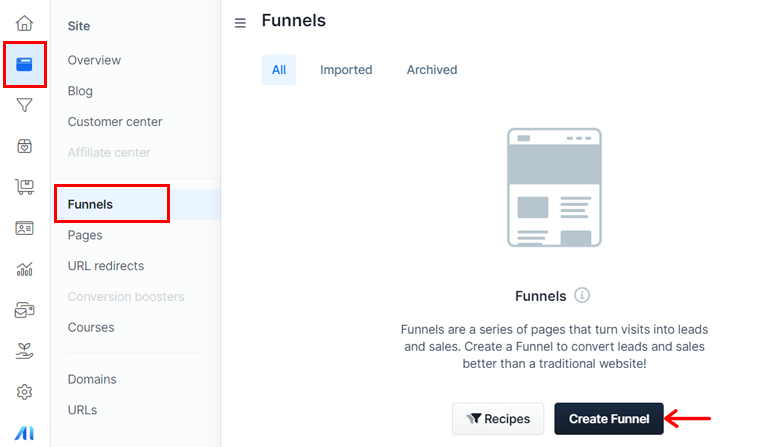Image resolution: width=760 pixels, height=447 pixels.
Task: Toggle the hamburger menu beside Funnels title
Action: pyautogui.click(x=240, y=23)
